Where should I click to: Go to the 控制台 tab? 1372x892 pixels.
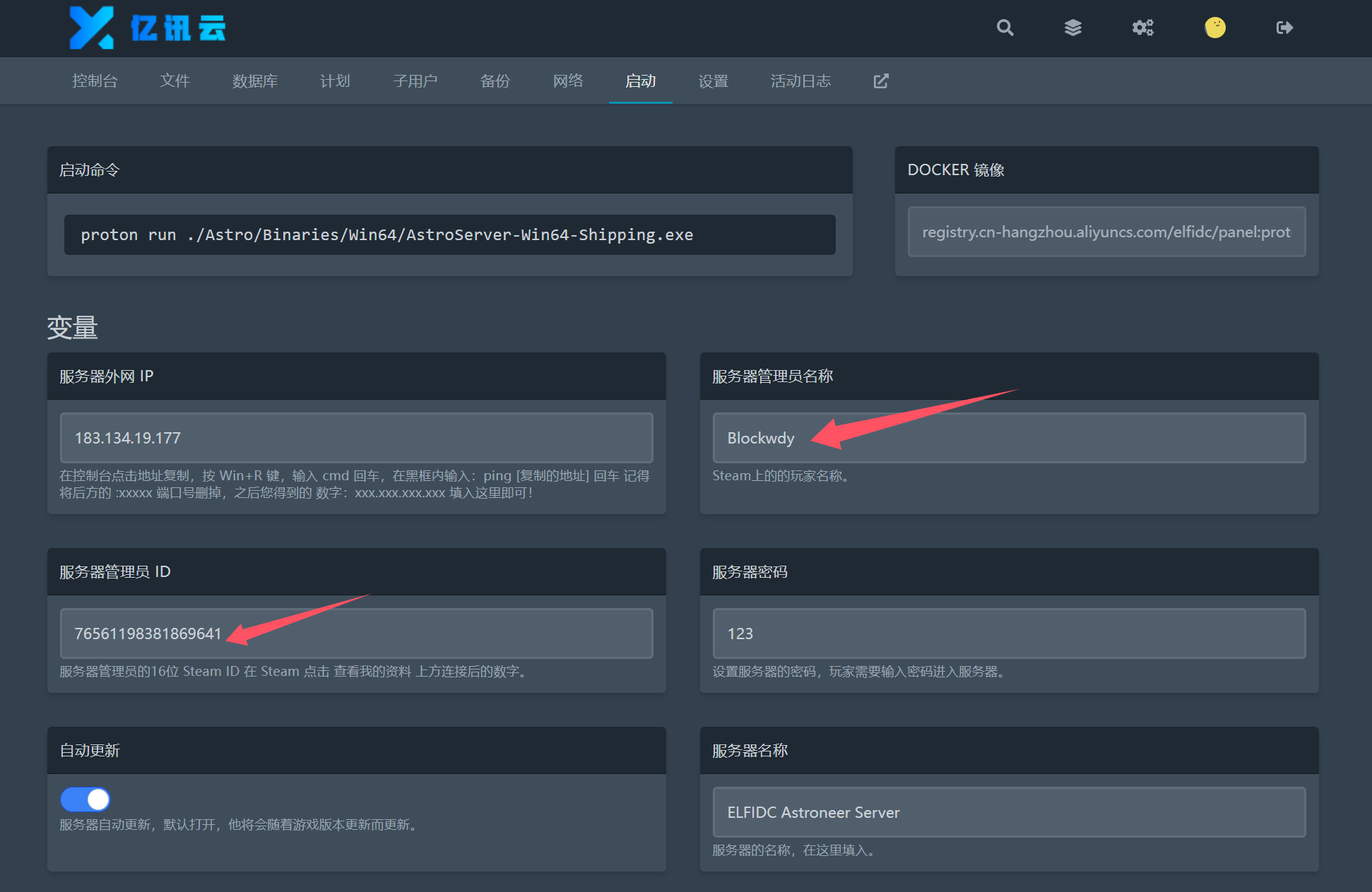pos(95,81)
